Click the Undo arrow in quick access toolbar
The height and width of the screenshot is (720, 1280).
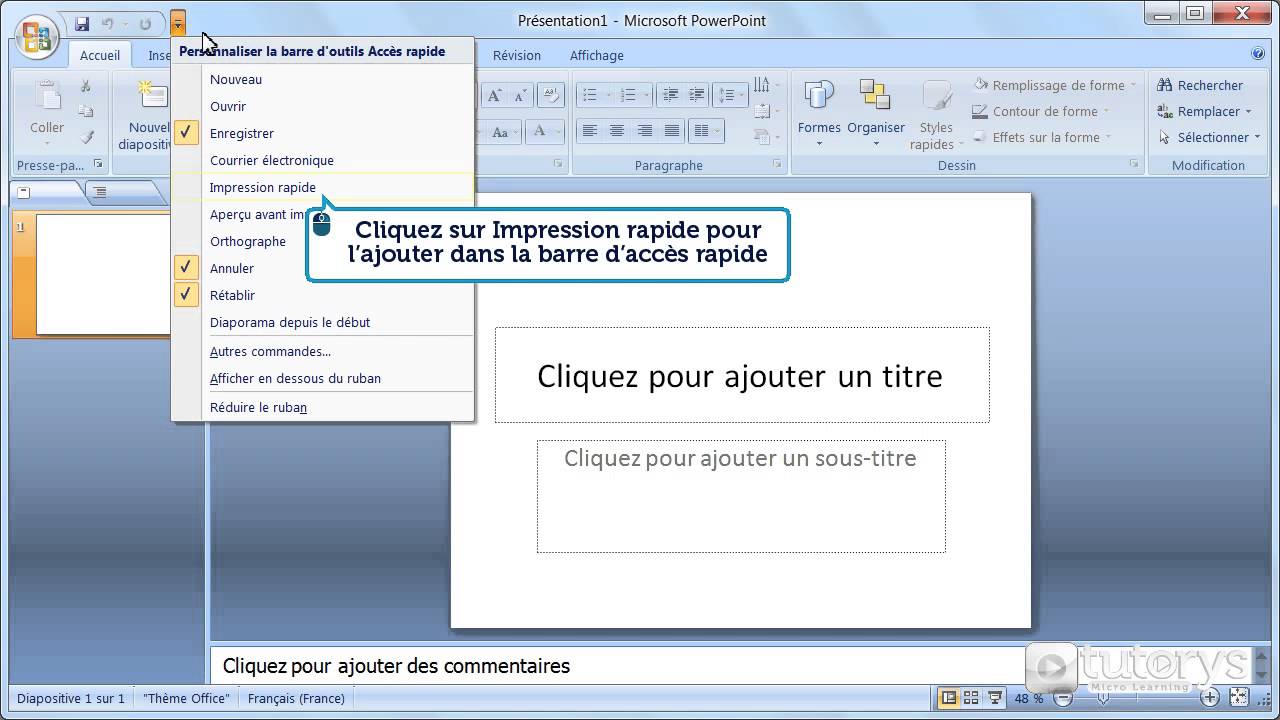(x=108, y=23)
